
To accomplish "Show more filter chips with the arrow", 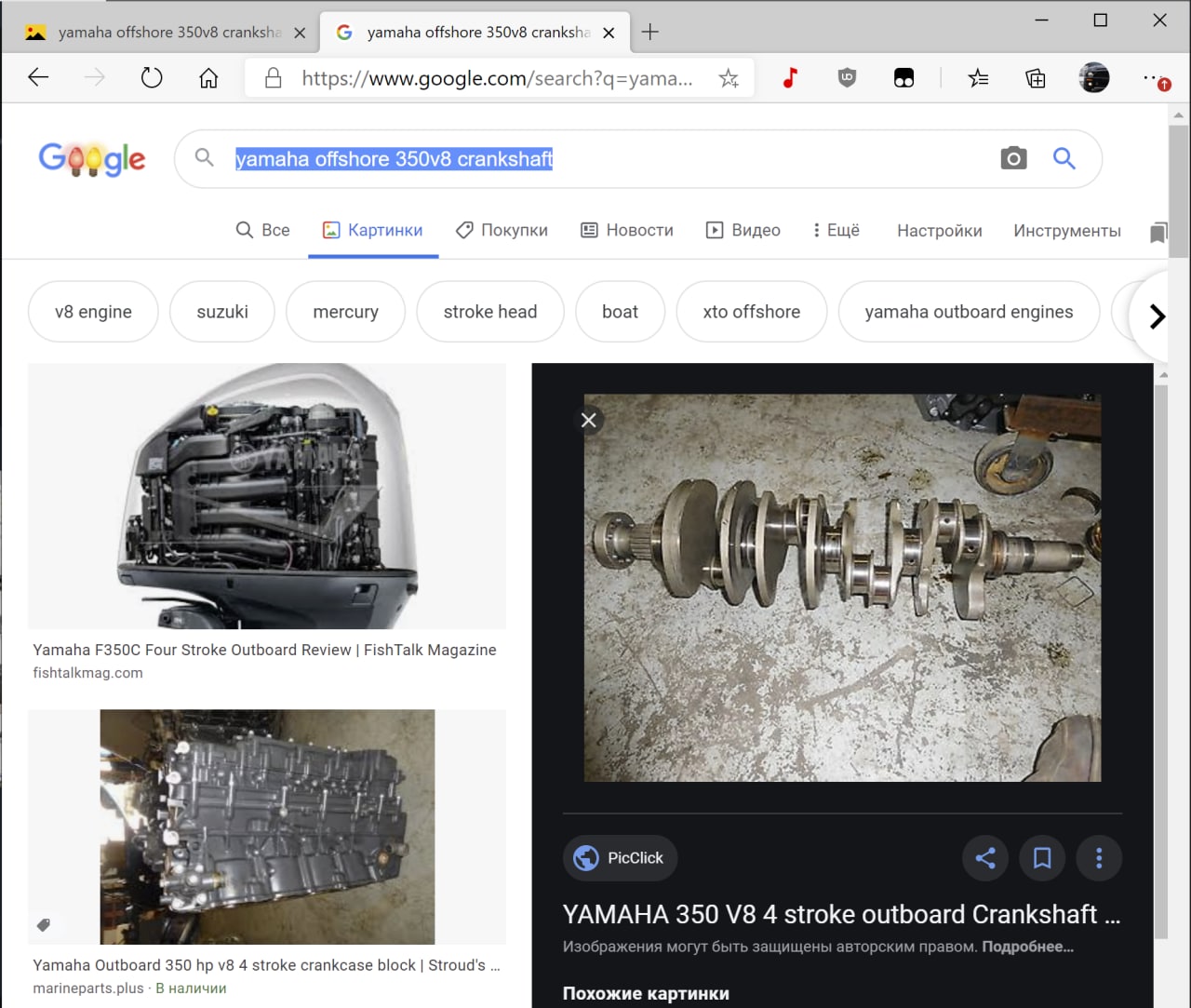I will [1157, 316].
